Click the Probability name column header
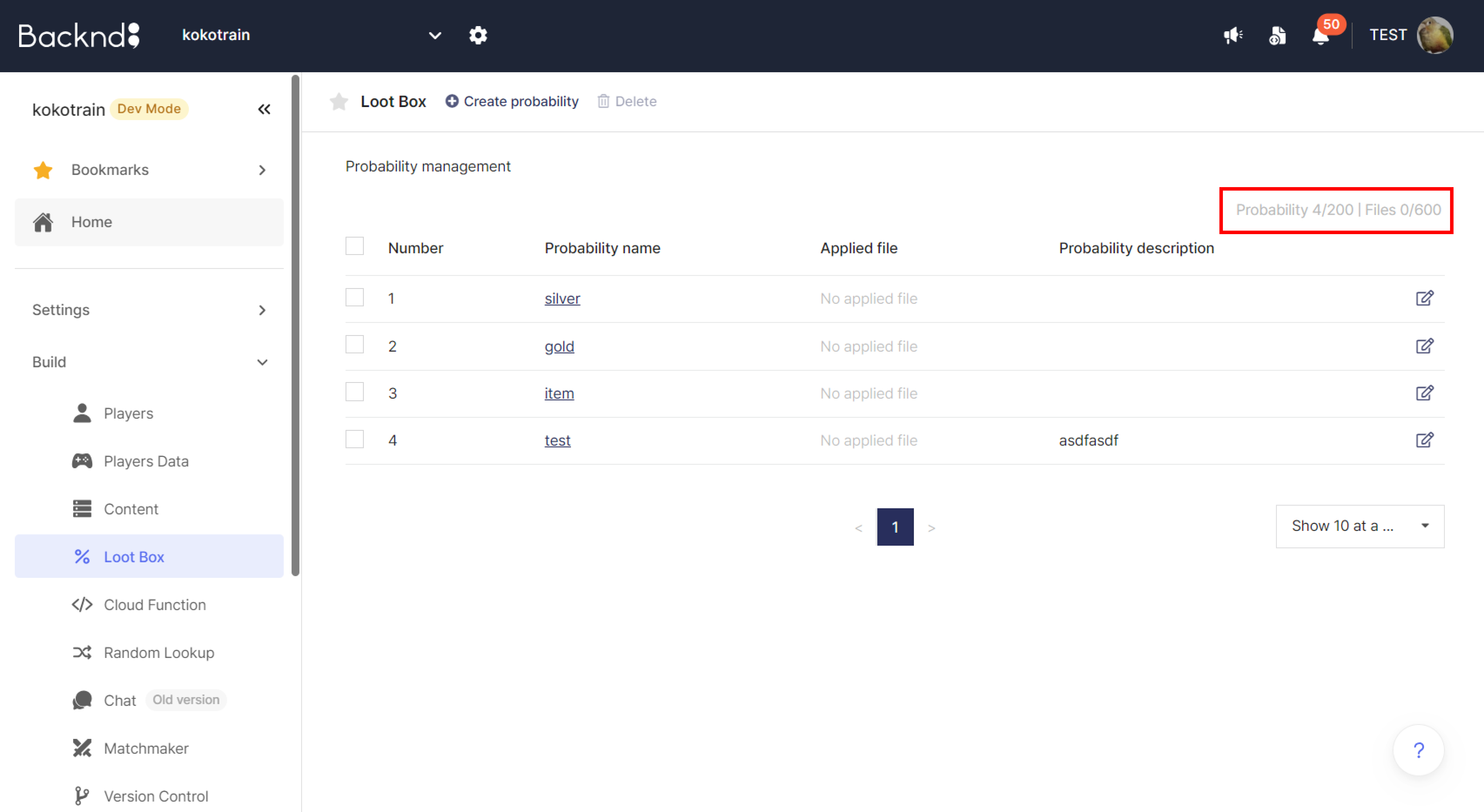The width and height of the screenshot is (1484, 812). click(x=603, y=248)
